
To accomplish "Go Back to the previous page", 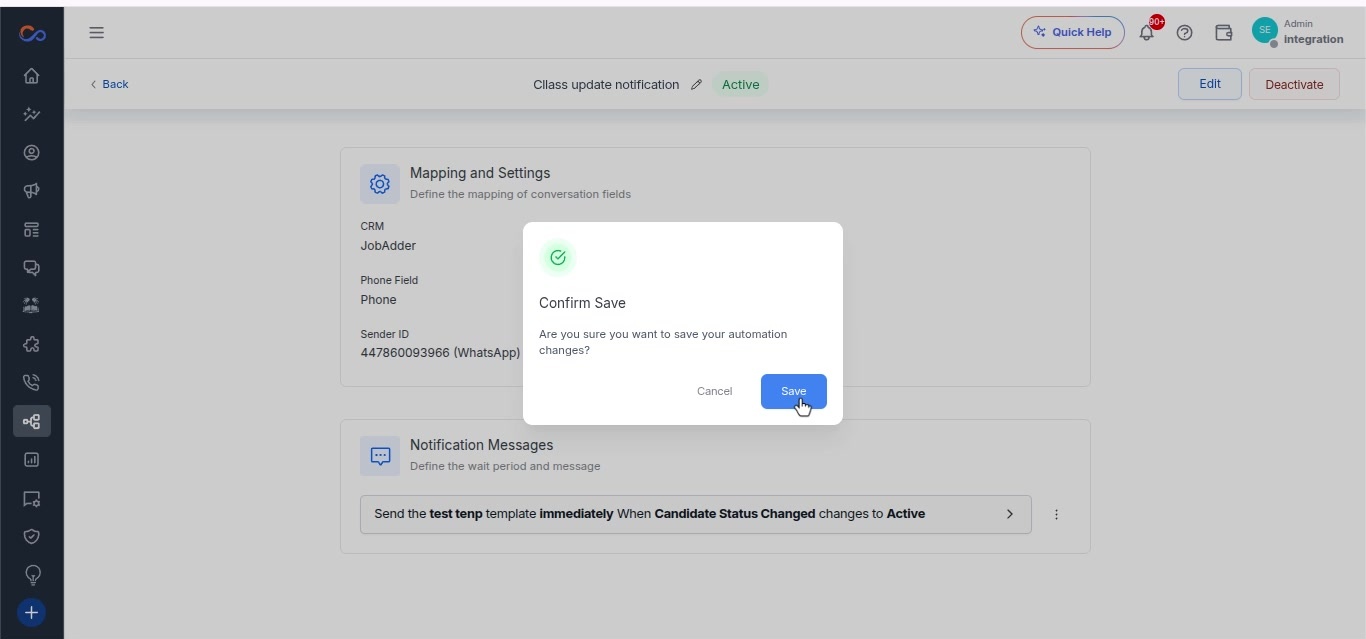I will [x=110, y=84].
